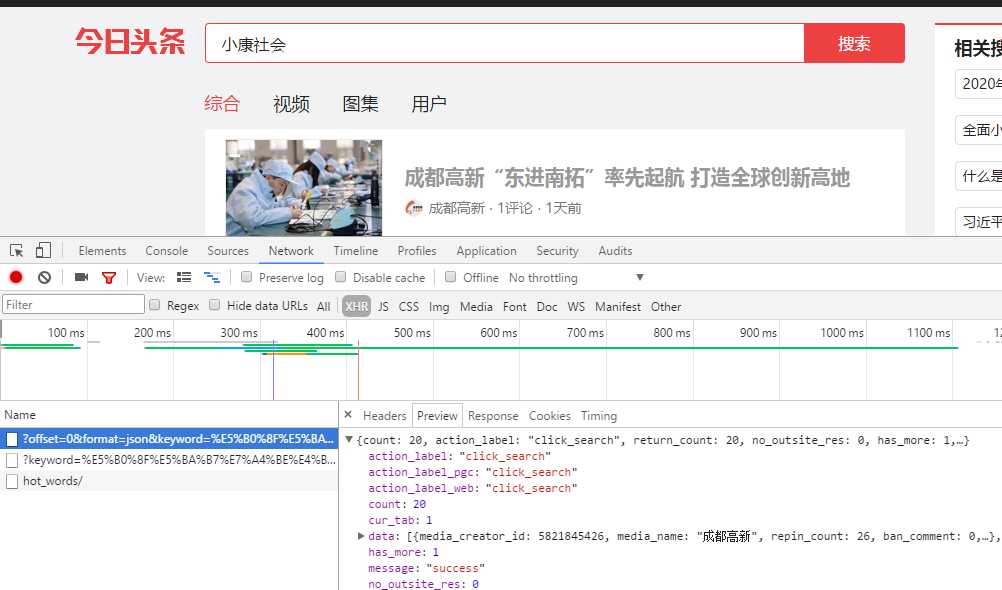Image resolution: width=1002 pixels, height=590 pixels.
Task: Click the 今日头条 logo
Action: [x=130, y=42]
